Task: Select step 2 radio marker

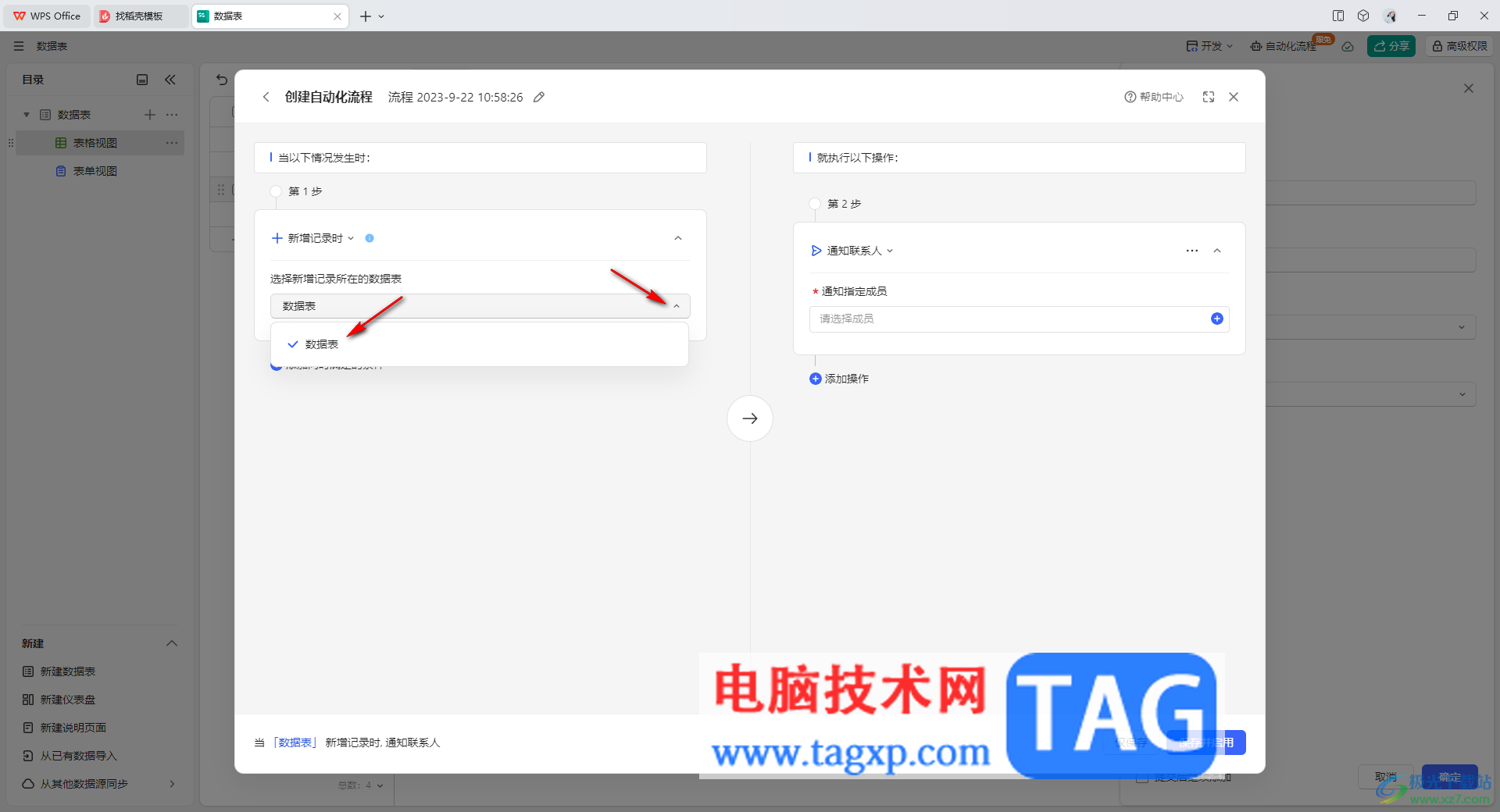Action: point(815,204)
